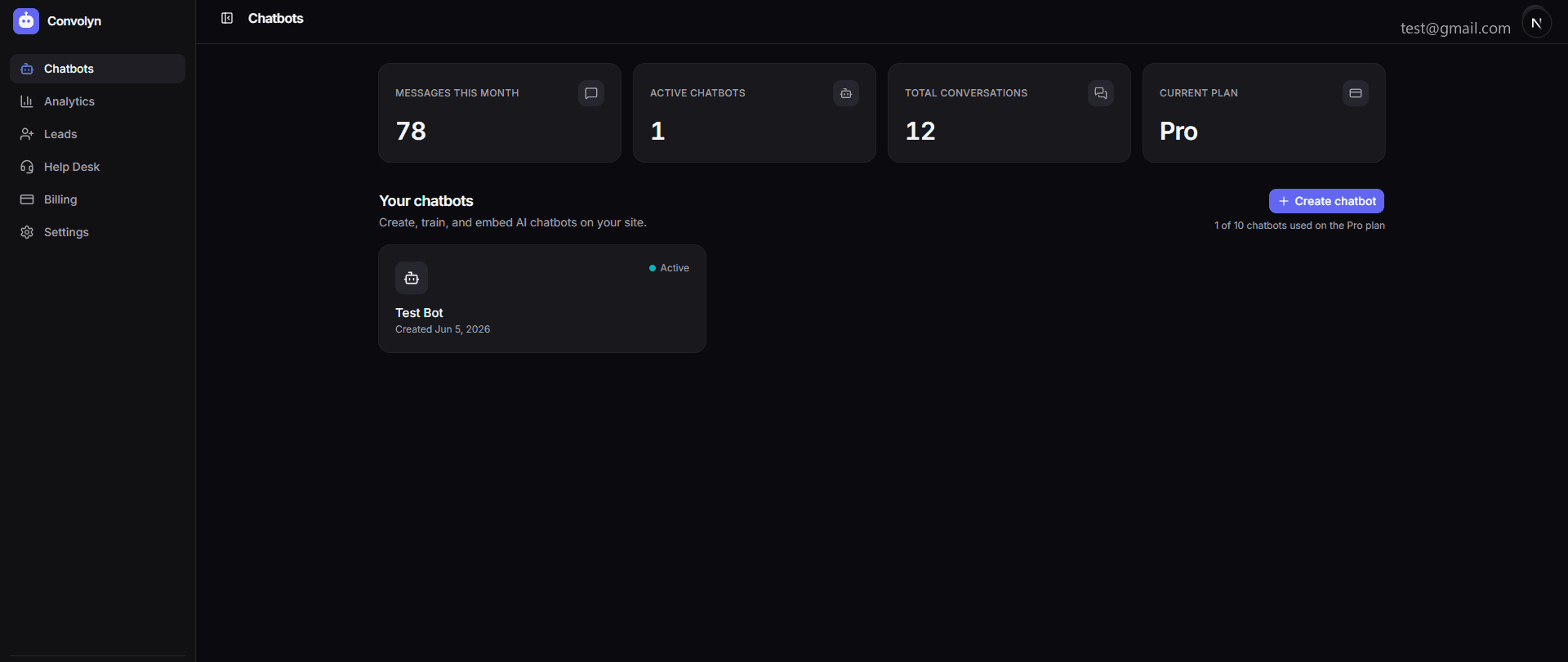1568x662 pixels.
Task: Navigate to Help Desk
Action: (x=97, y=167)
